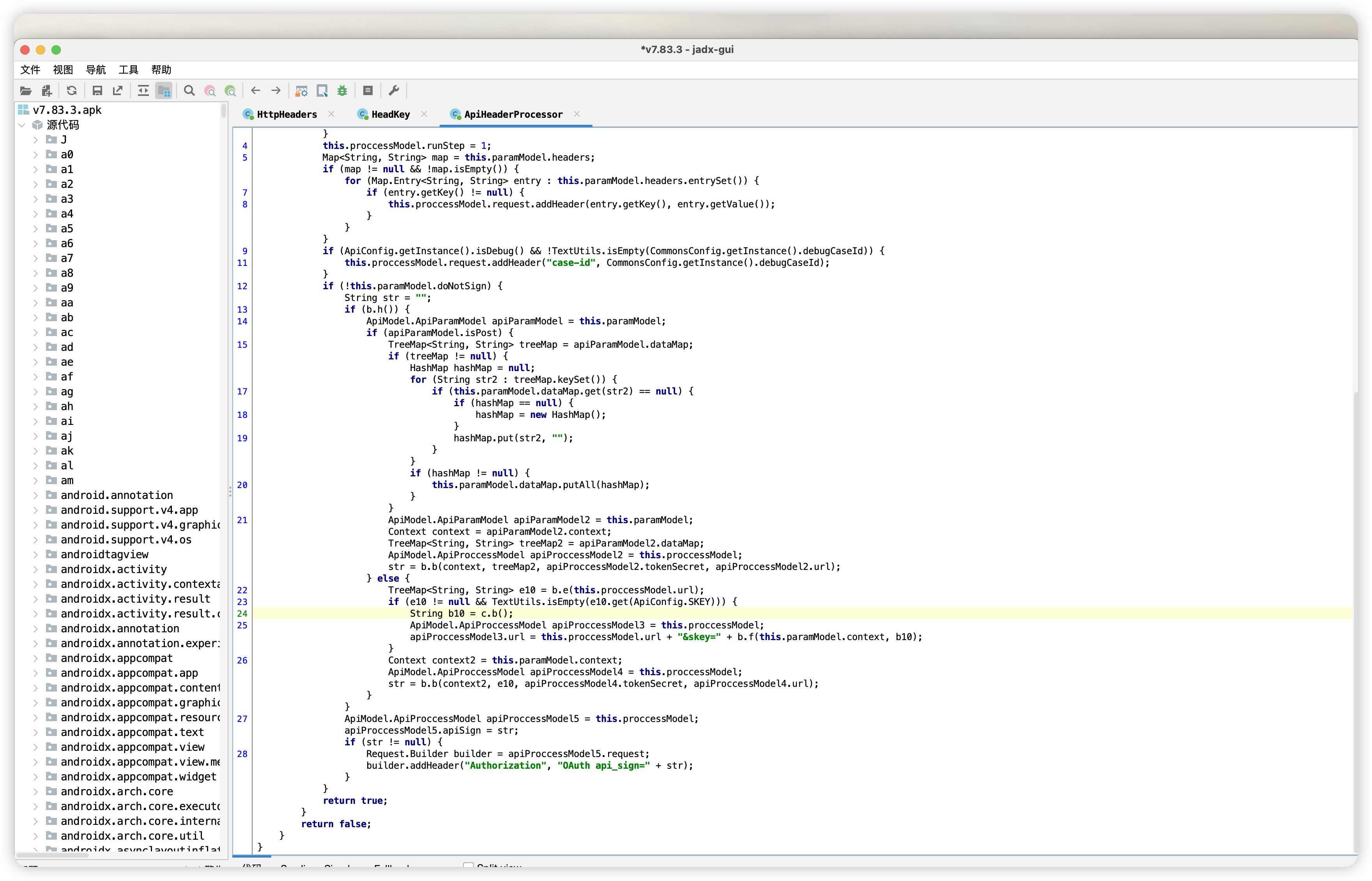The width and height of the screenshot is (1372, 881).
Task: Expand the android.annotation package
Action: point(35,495)
